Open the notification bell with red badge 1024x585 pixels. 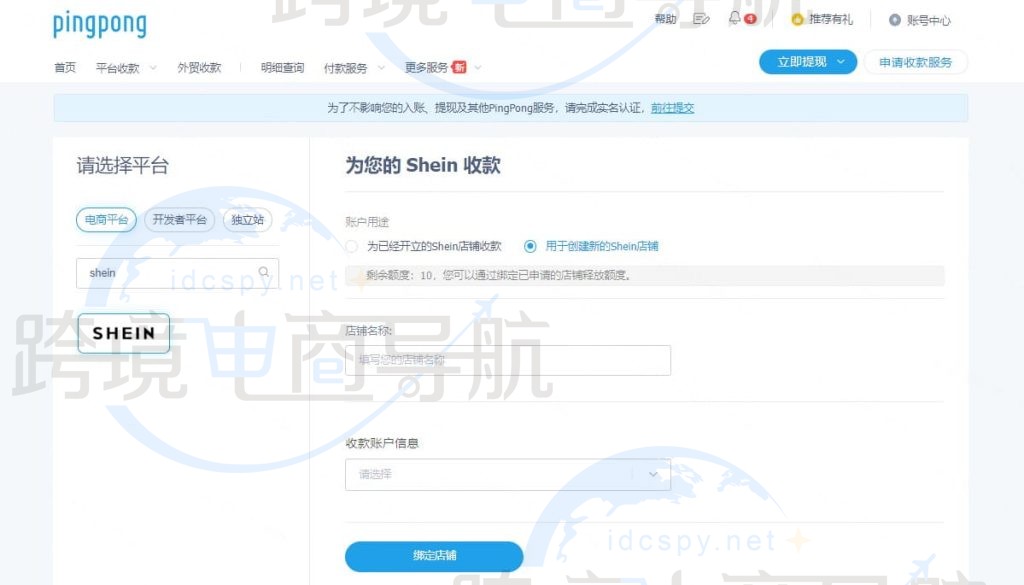[735, 17]
